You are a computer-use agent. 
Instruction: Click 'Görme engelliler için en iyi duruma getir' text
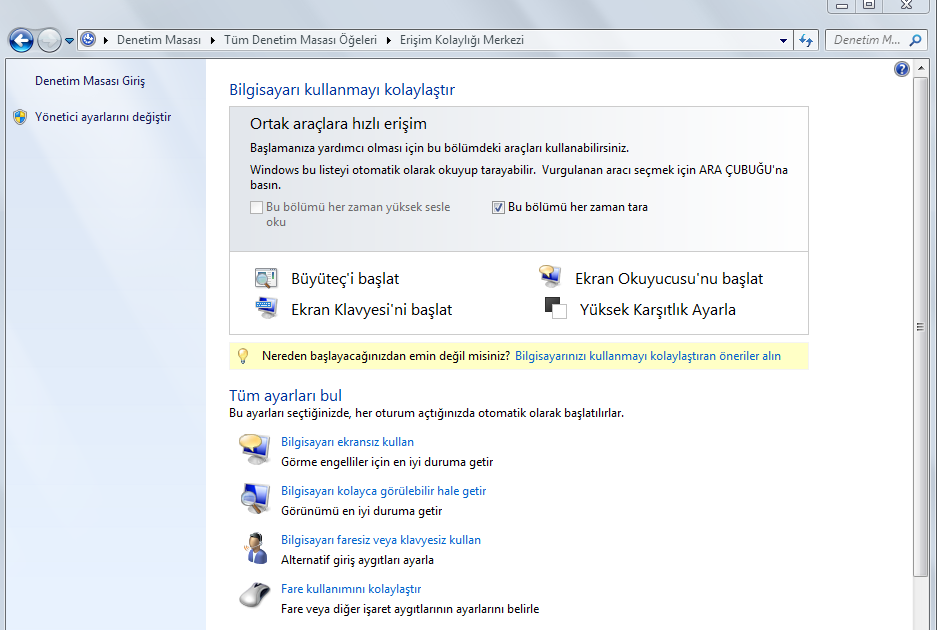pyautogui.click(x=387, y=462)
